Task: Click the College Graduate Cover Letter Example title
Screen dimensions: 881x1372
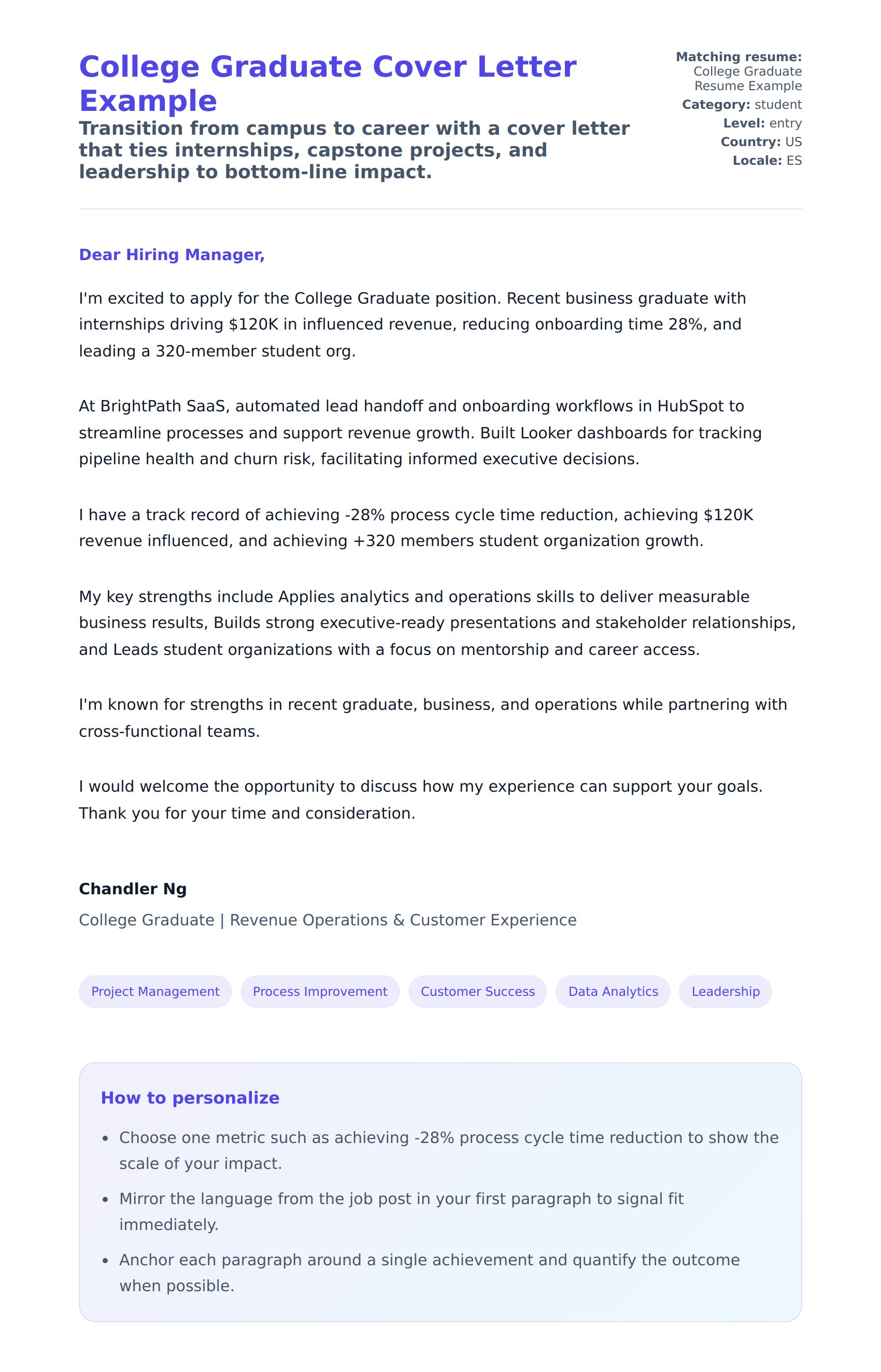Action: (x=327, y=83)
